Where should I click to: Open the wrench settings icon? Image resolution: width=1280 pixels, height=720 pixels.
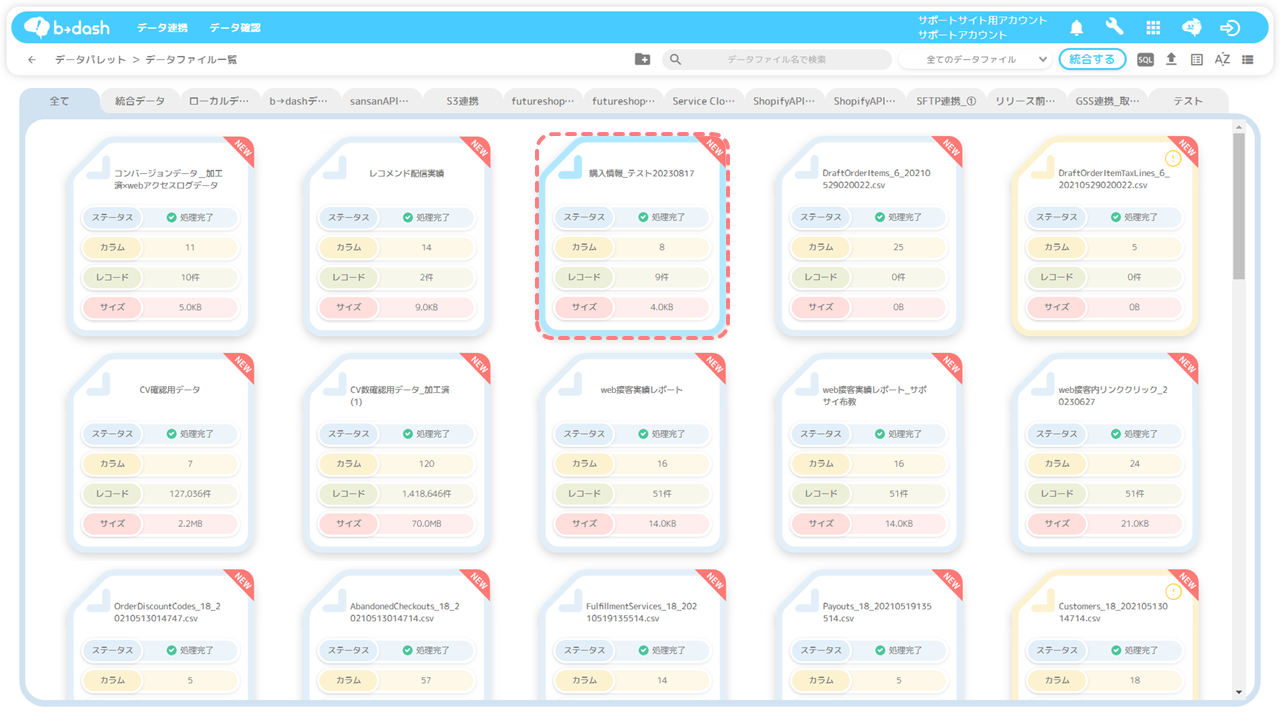point(1115,28)
